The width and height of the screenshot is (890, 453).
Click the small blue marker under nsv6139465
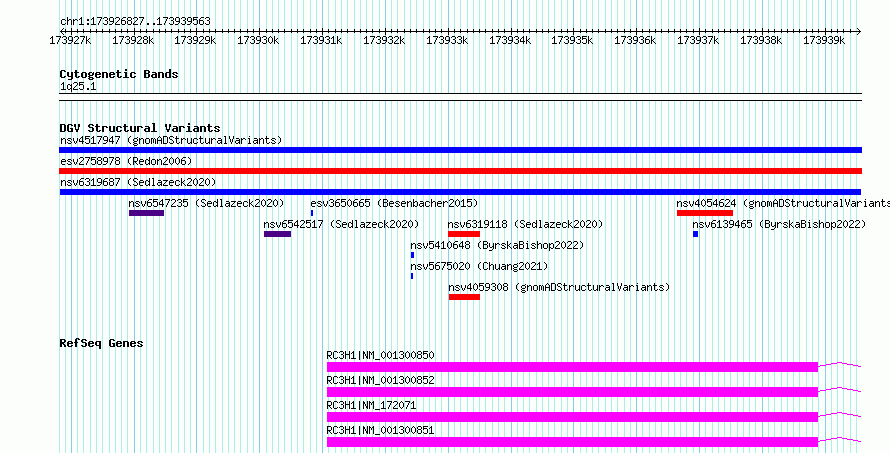coord(695,234)
